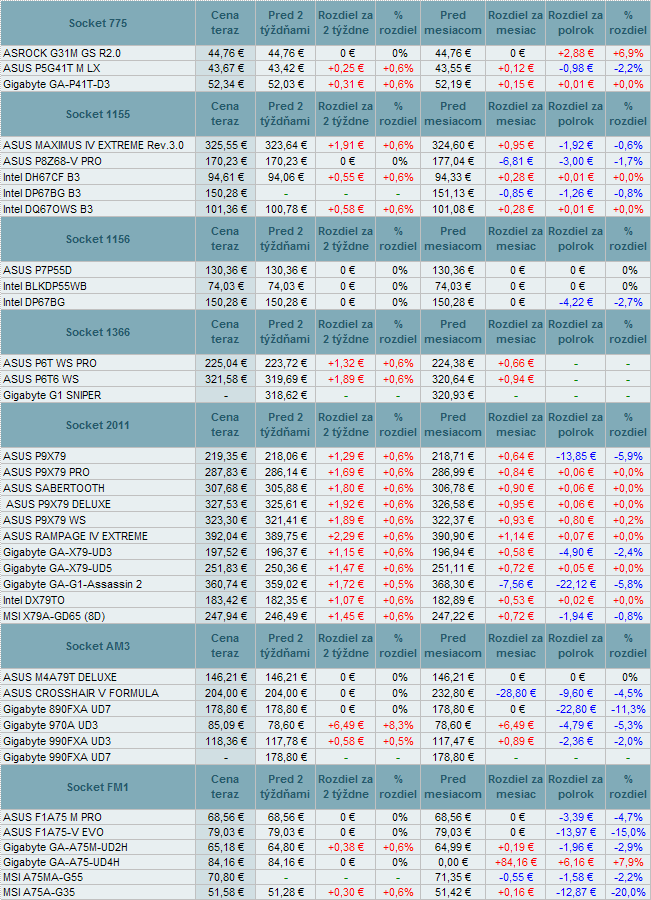Select Gigabyte 990FXA UD3 product name
Image resolution: width=651 pixels, height=900 pixels.
pyautogui.click(x=57, y=742)
